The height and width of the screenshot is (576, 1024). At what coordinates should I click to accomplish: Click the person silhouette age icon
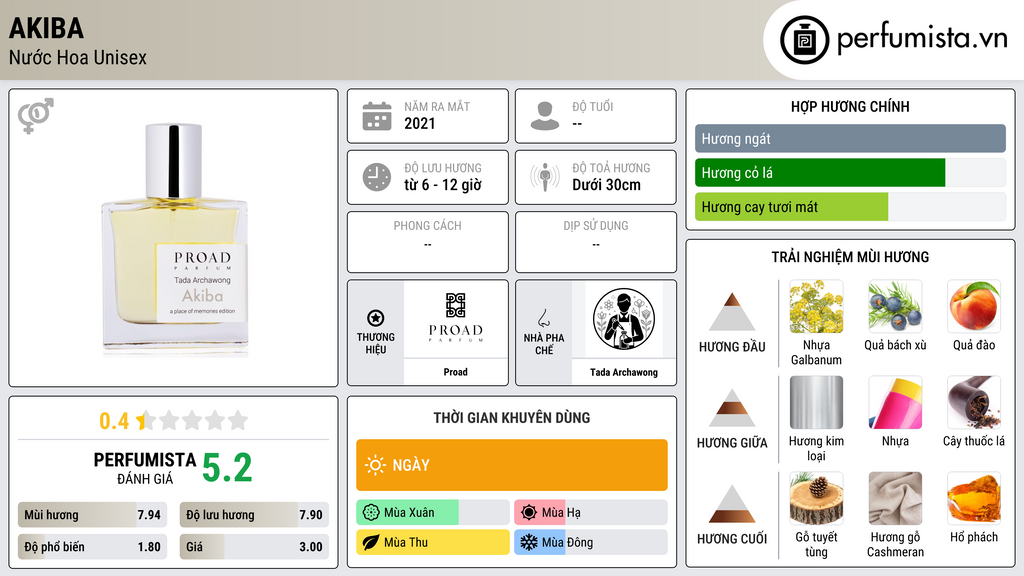pos(545,116)
